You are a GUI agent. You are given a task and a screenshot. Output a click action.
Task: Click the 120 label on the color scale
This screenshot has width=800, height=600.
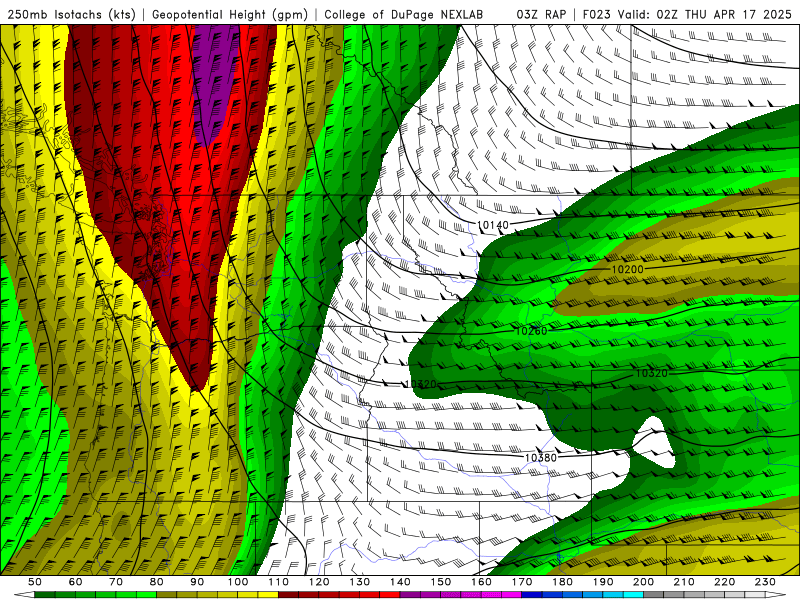(x=319, y=582)
